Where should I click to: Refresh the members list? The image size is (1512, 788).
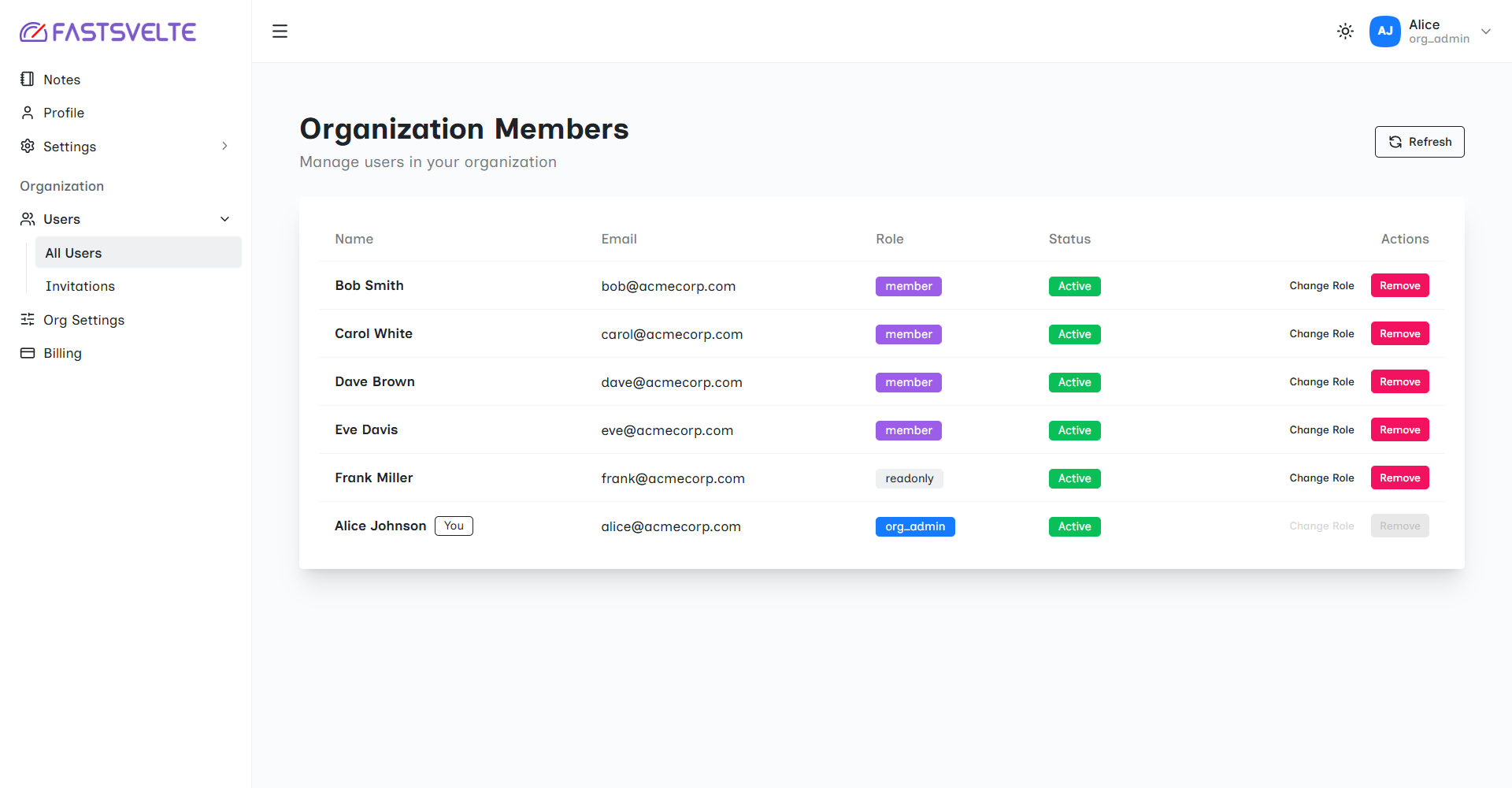click(x=1419, y=142)
